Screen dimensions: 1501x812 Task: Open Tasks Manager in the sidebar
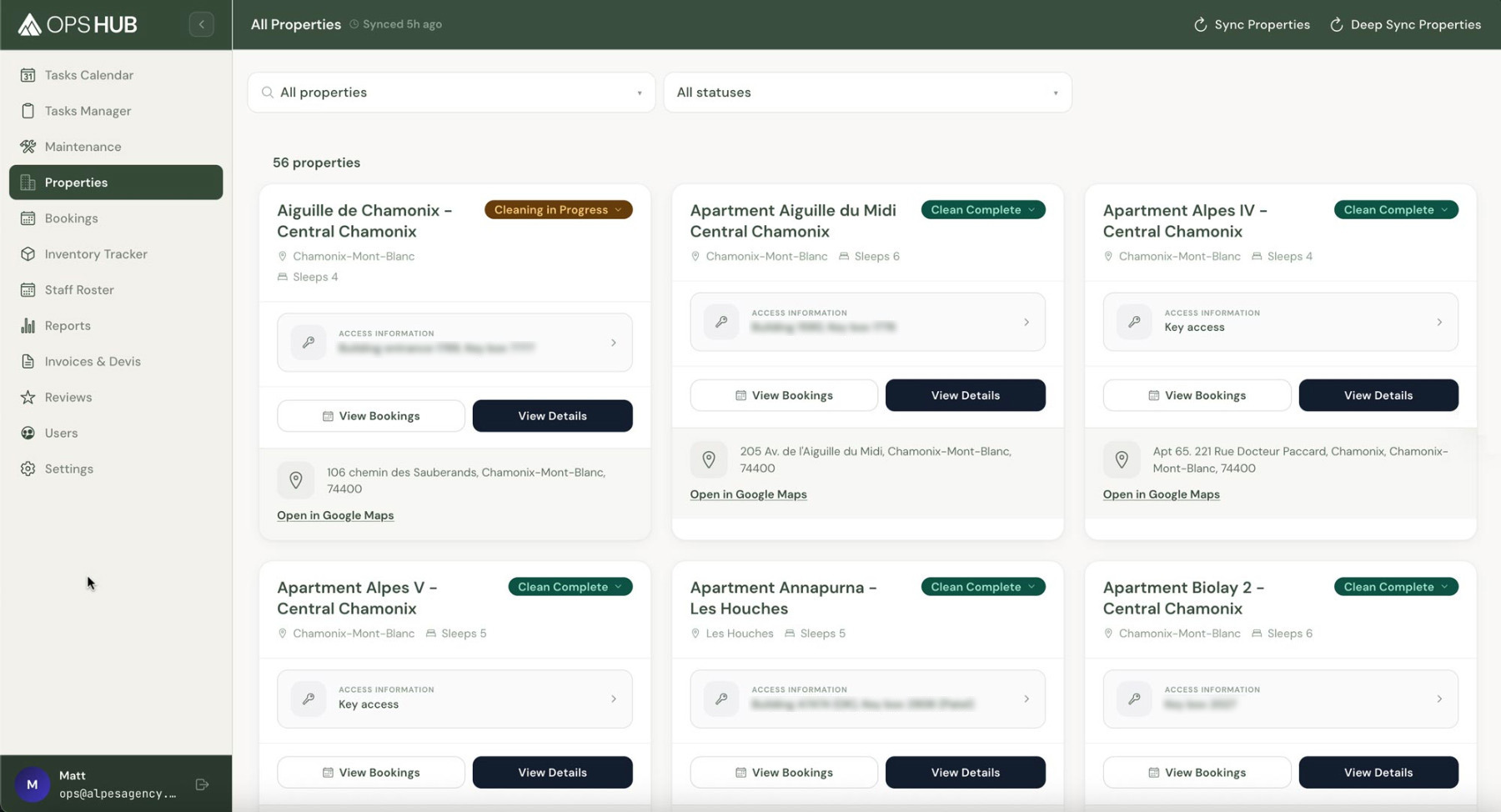(116, 111)
